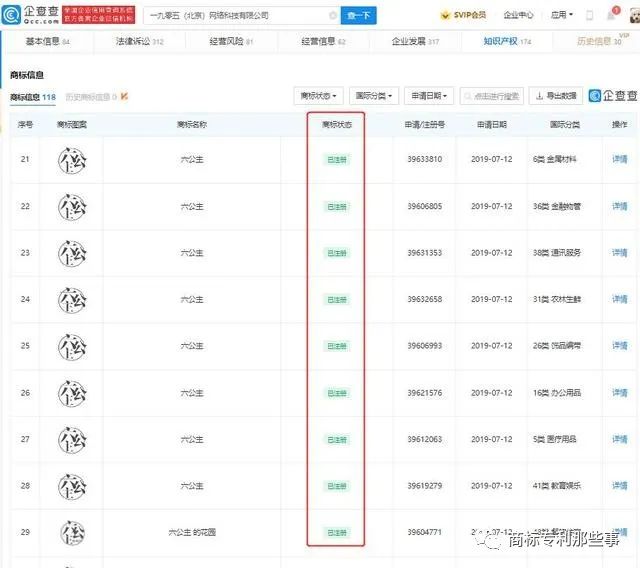Viewport: 640px width, 568px height.
Task: Click 41类 教育娱乐 category cell
Action: tap(557, 486)
